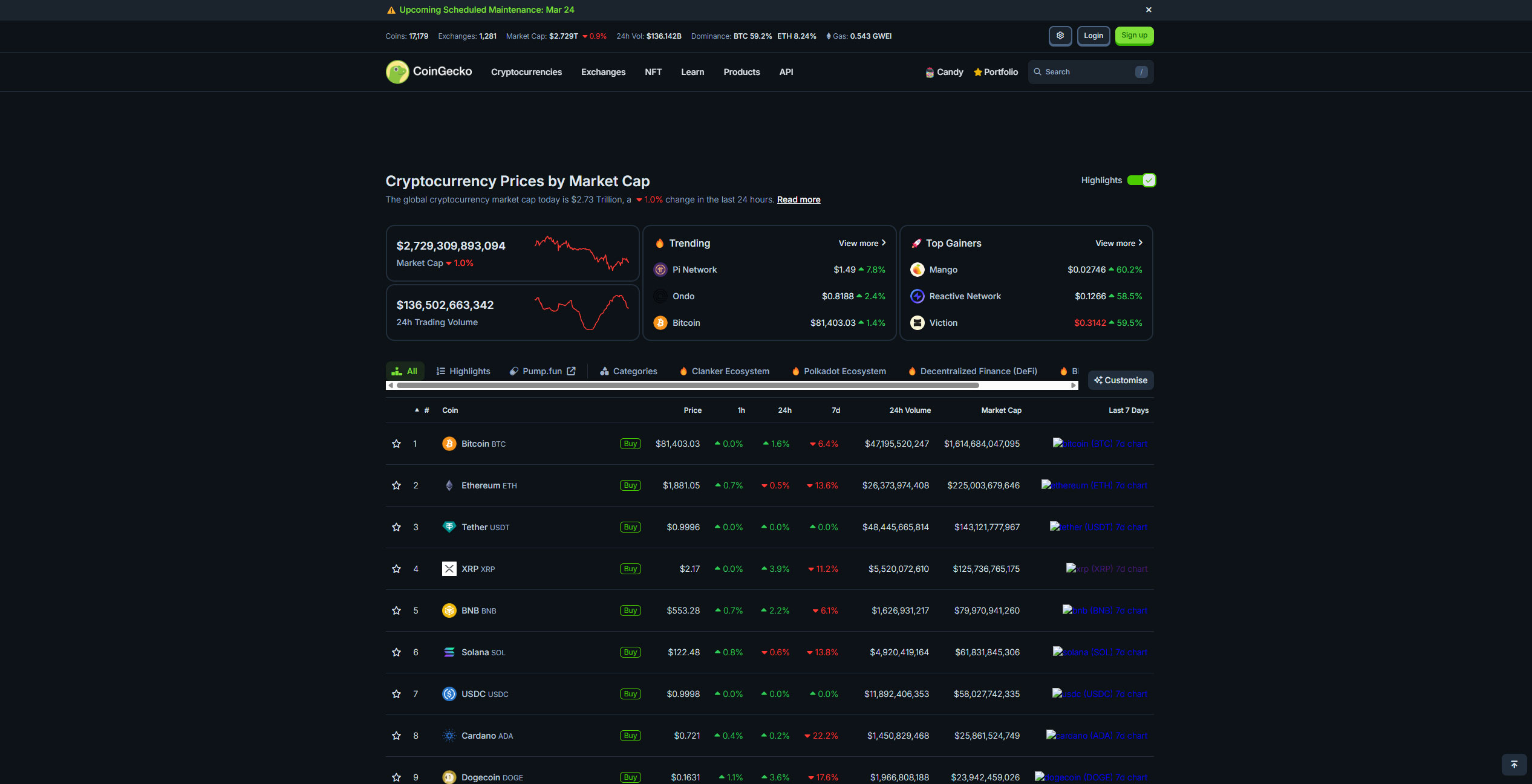The height and width of the screenshot is (784, 1532).
Task: Click right arrow of tabs scrollbar
Action: pos(1074,385)
